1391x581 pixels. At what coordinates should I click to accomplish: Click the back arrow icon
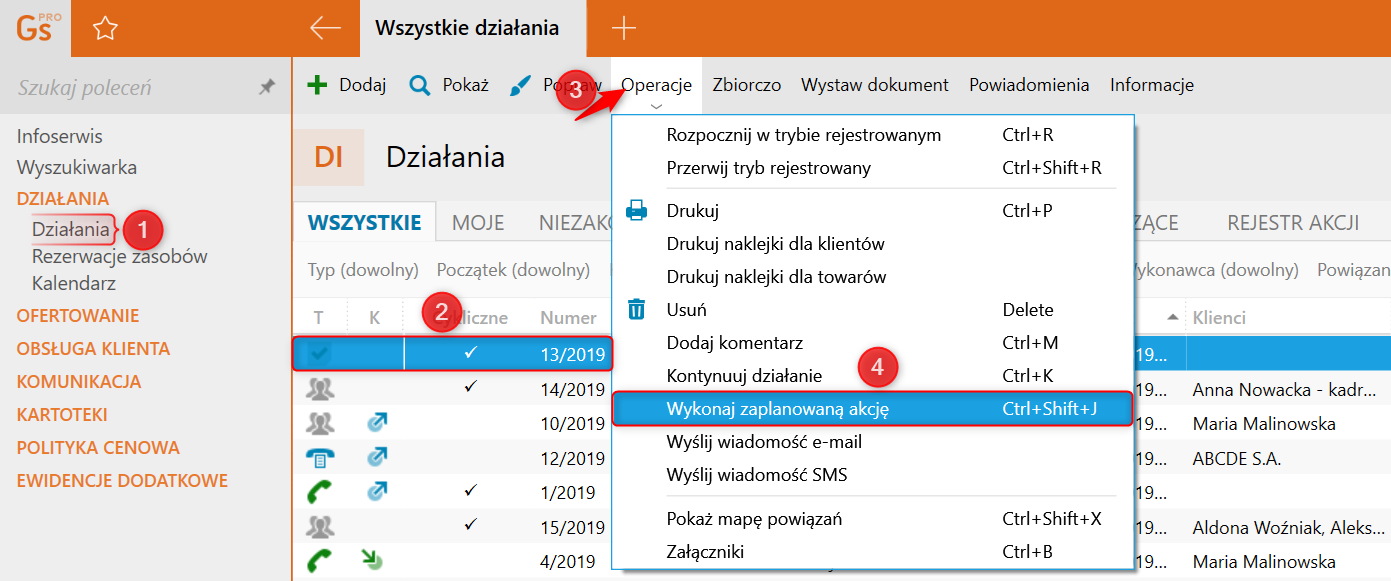click(325, 29)
